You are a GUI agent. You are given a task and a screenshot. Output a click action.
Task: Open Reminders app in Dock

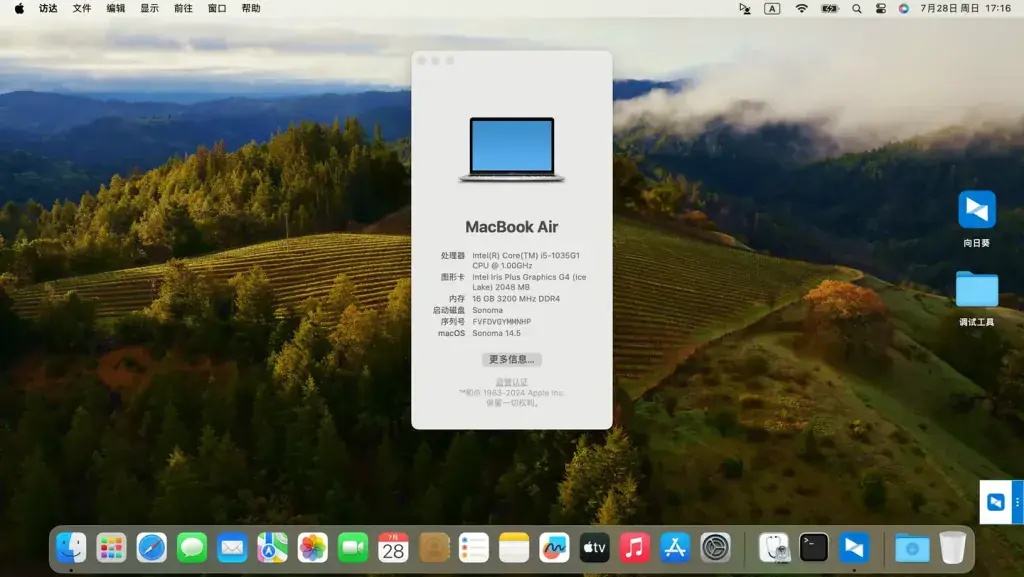474,547
